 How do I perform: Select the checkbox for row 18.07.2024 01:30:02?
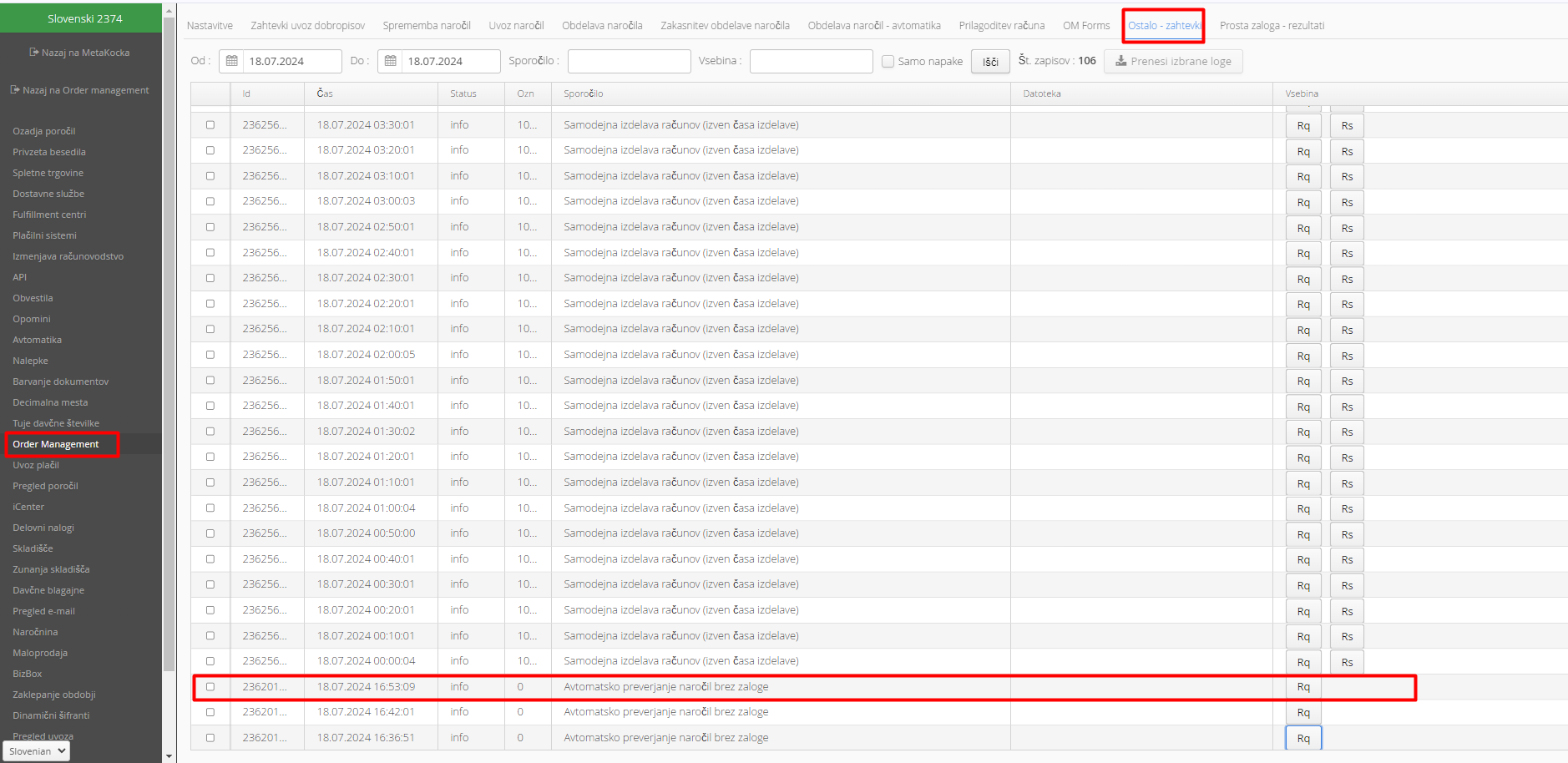(x=210, y=432)
